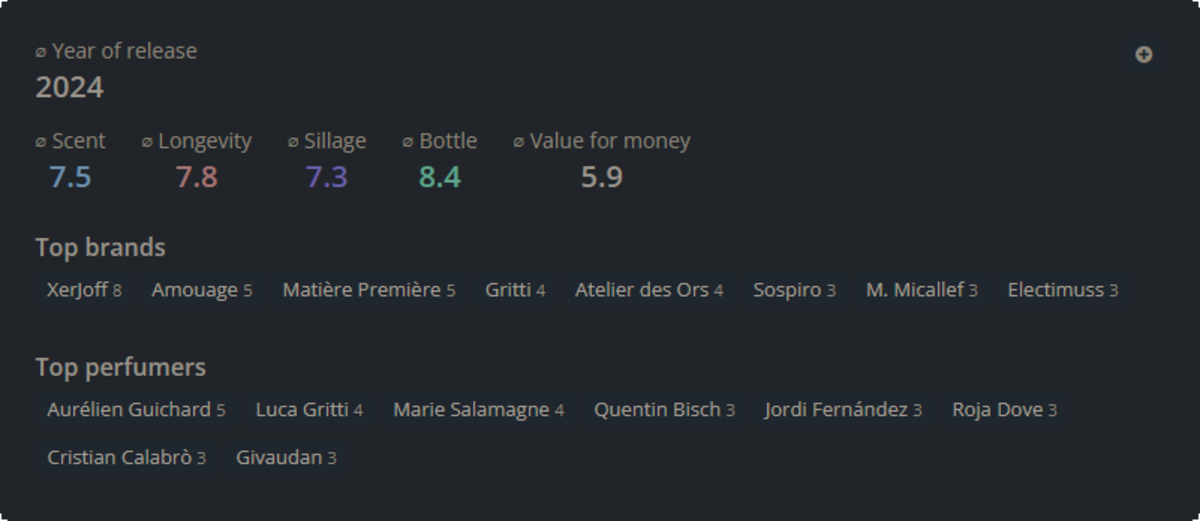
Task: Open the M. Micallef brand tag
Action: click(x=922, y=290)
